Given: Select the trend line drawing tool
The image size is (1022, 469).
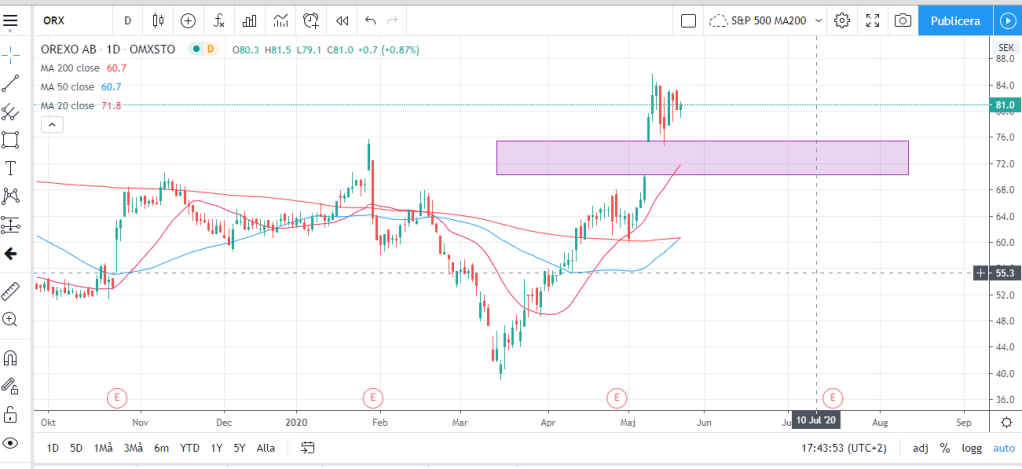Looking at the screenshot, I should point(11,83).
